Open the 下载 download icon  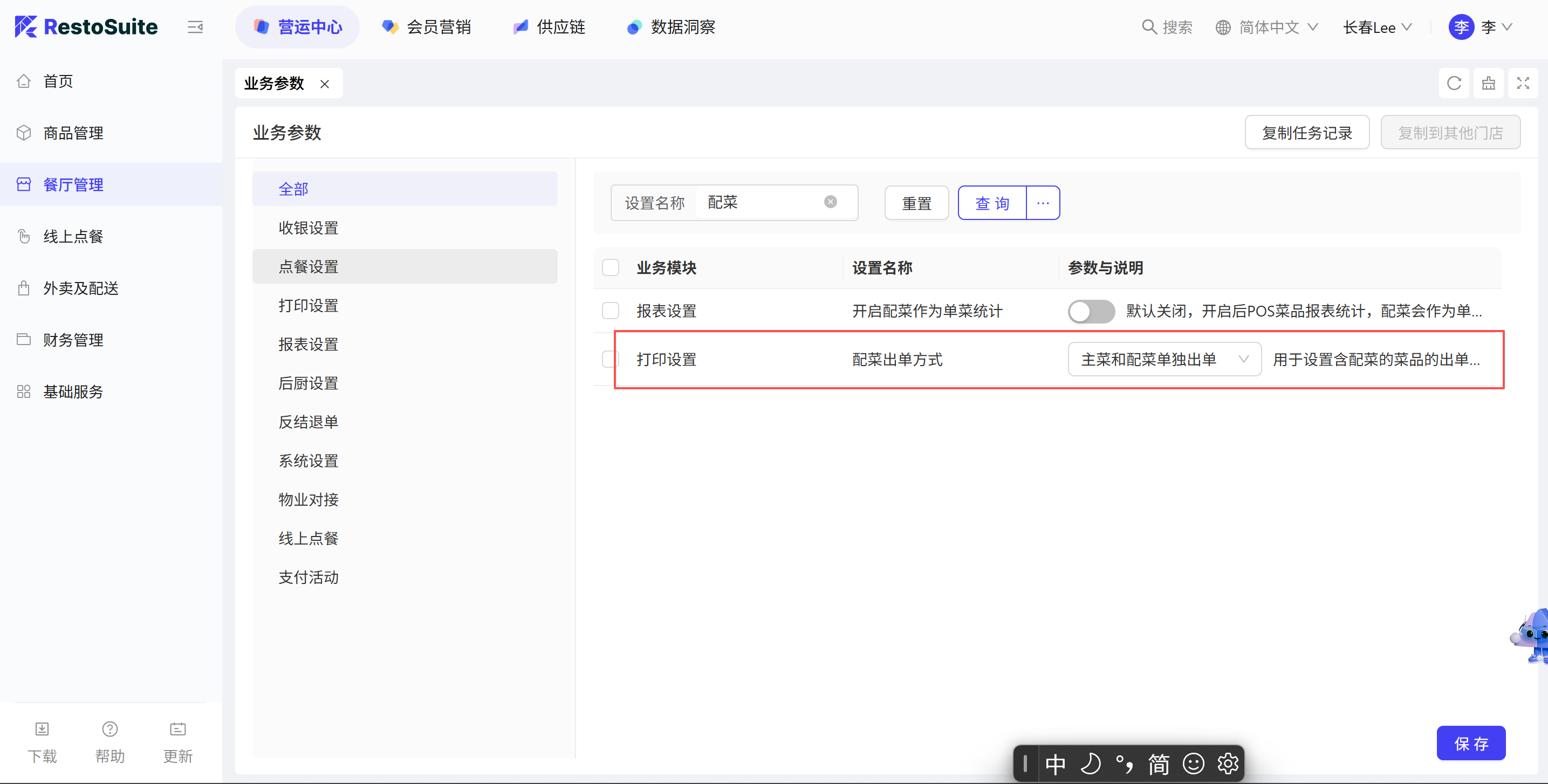42,730
